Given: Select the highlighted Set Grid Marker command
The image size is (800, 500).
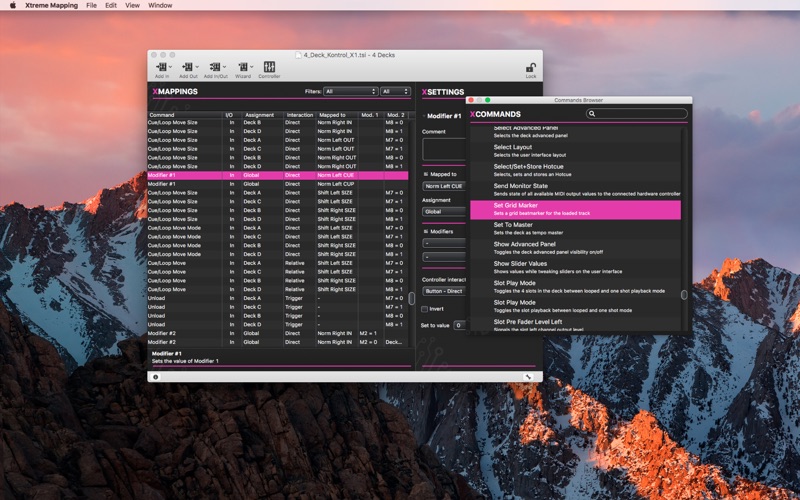Looking at the screenshot, I should click(575, 210).
